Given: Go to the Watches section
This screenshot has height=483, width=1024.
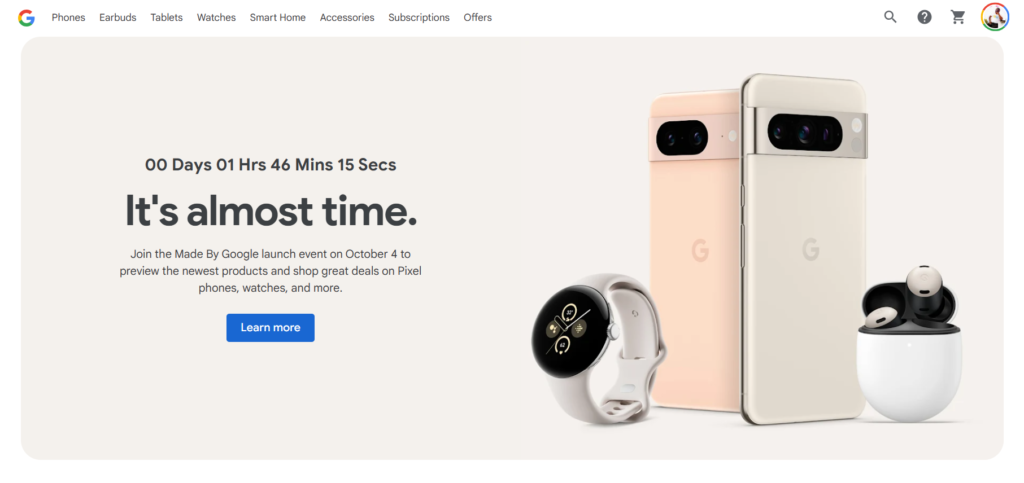Looking at the screenshot, I should pyautogui.click(x=216, y=18).
